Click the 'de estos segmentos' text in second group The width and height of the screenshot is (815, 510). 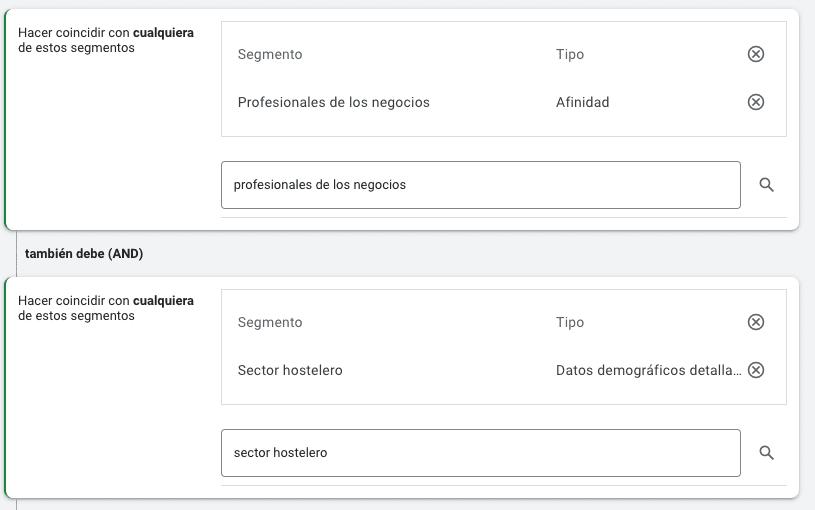point(76,316)
